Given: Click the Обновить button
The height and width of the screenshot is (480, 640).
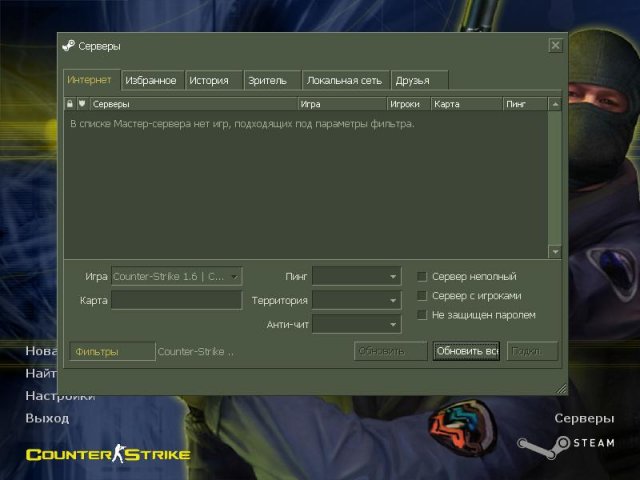Looking at the screenshot, I should coord(391,351).
